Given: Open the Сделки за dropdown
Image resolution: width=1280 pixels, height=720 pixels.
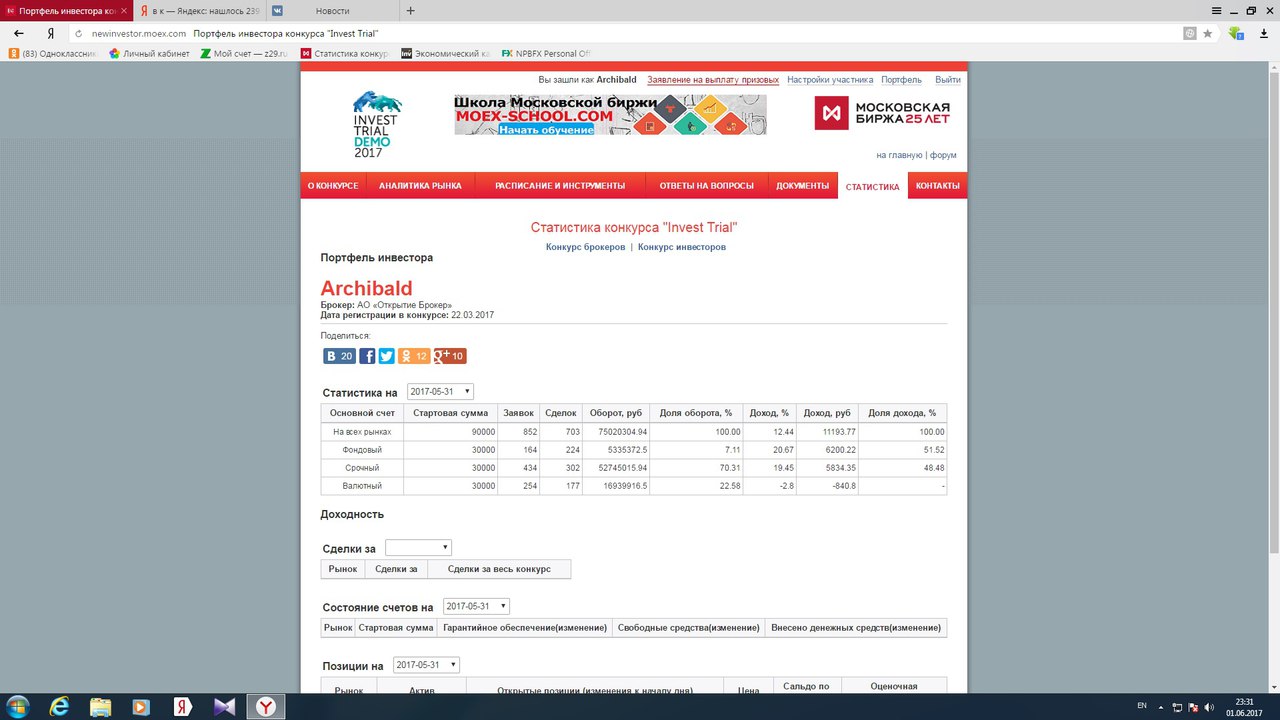Looking at the screenshot, I should click(419, 548).
